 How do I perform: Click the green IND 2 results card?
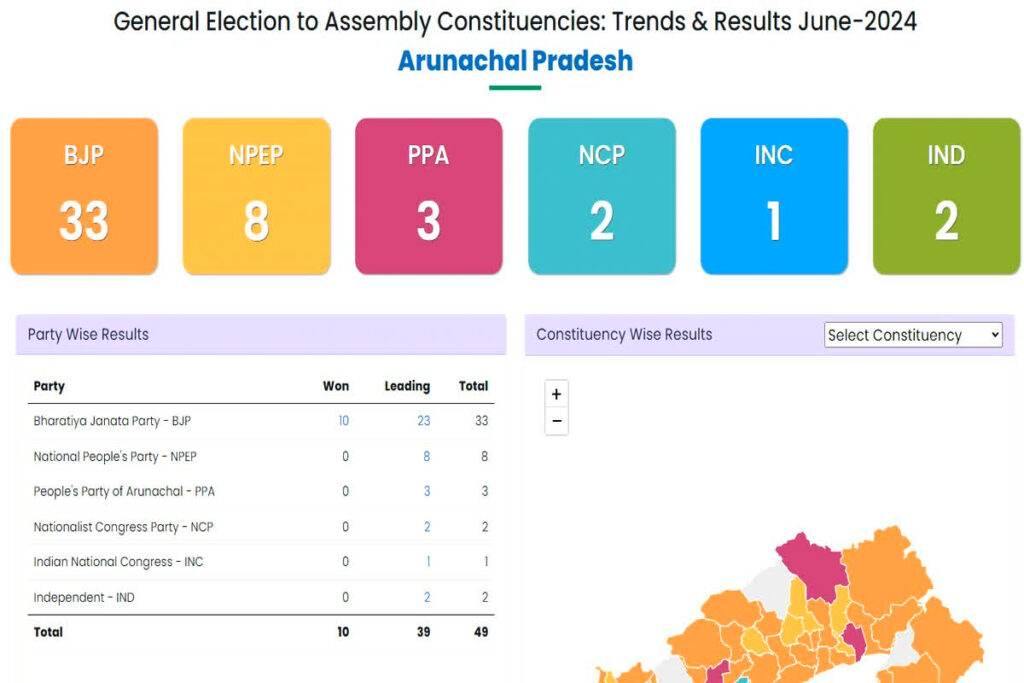946,195
